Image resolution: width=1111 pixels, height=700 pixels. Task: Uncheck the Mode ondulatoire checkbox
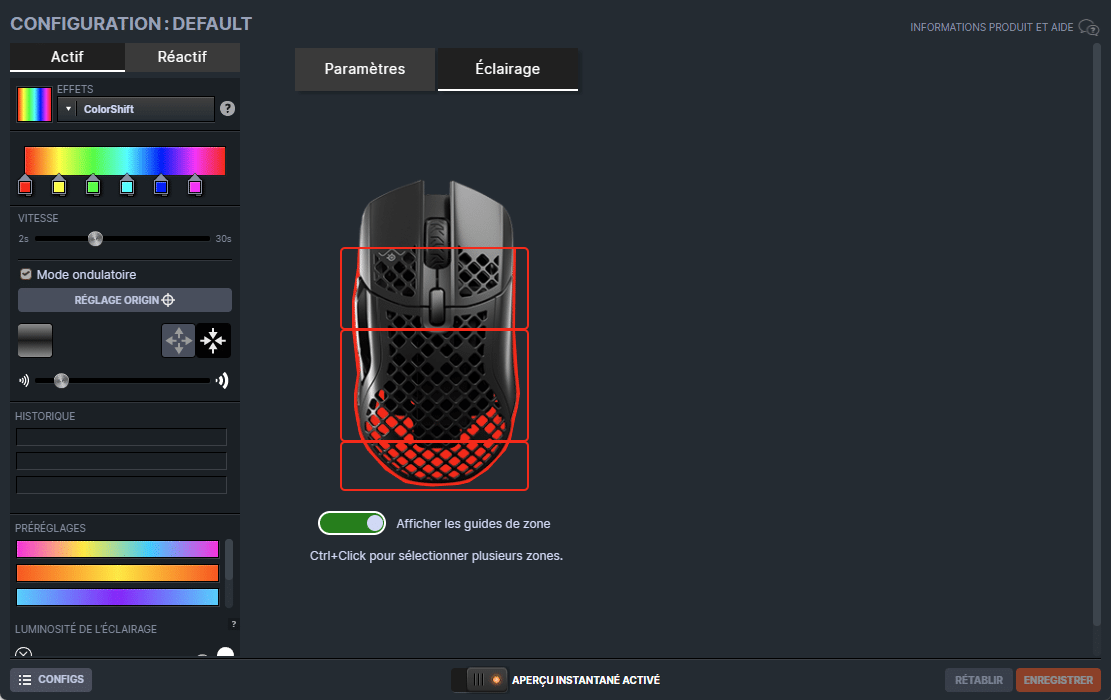[x=26, y=274]
